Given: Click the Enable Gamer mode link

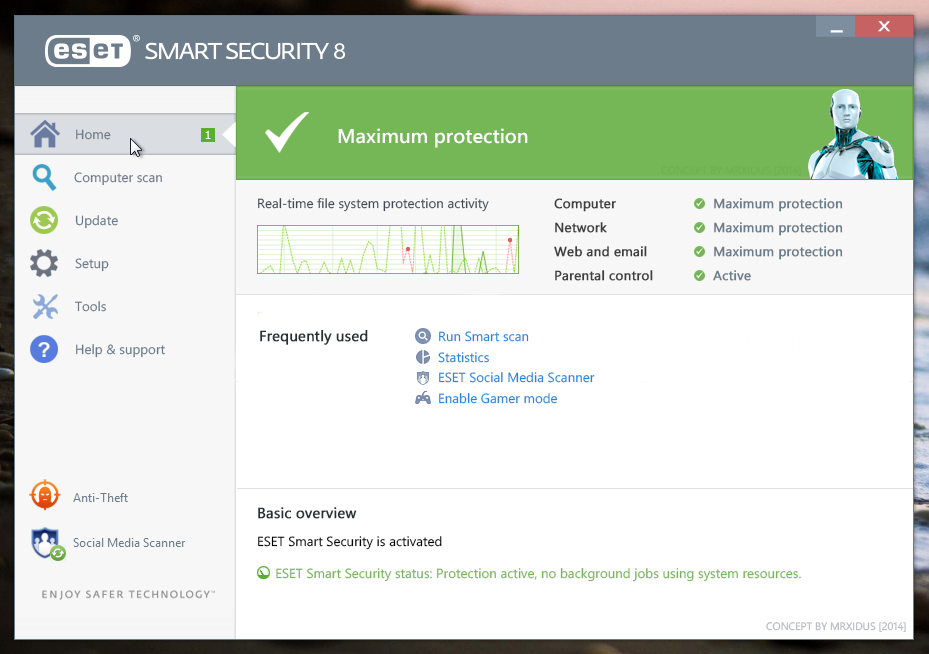Looking at the screenshot, I should point(497,398).
